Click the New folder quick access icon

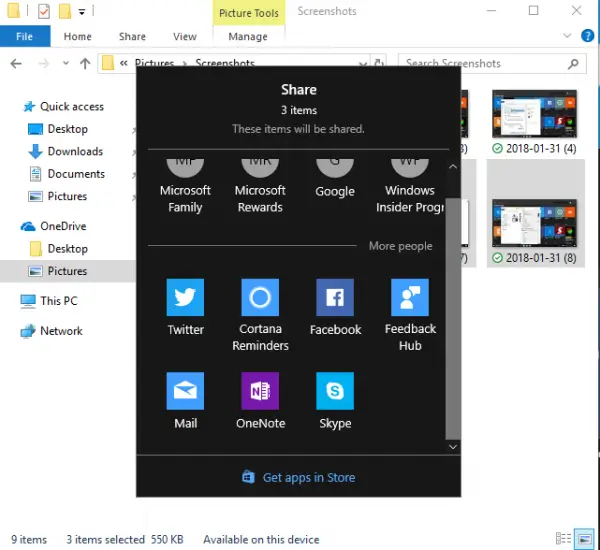point(65,11)
